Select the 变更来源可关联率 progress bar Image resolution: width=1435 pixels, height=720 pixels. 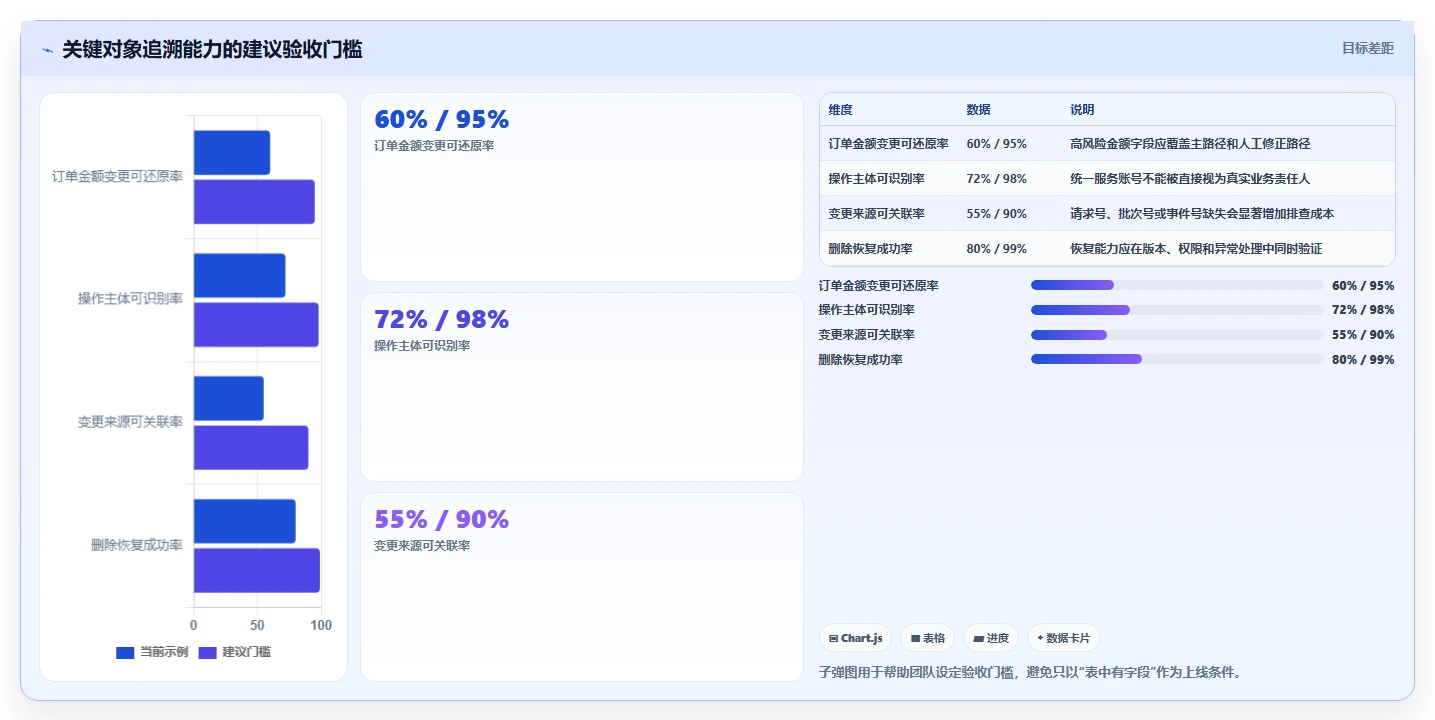pyautogui.click(x=1177, y=335)
